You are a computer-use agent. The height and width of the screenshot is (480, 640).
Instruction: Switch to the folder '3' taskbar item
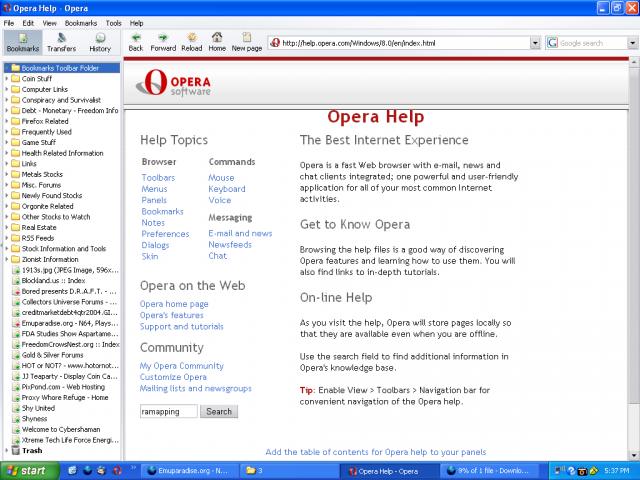289,471
